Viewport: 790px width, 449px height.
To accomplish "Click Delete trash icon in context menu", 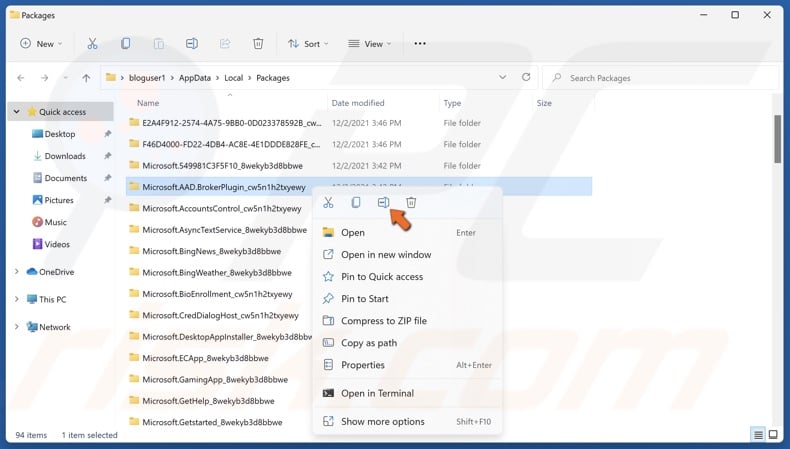I will (411, 203).
